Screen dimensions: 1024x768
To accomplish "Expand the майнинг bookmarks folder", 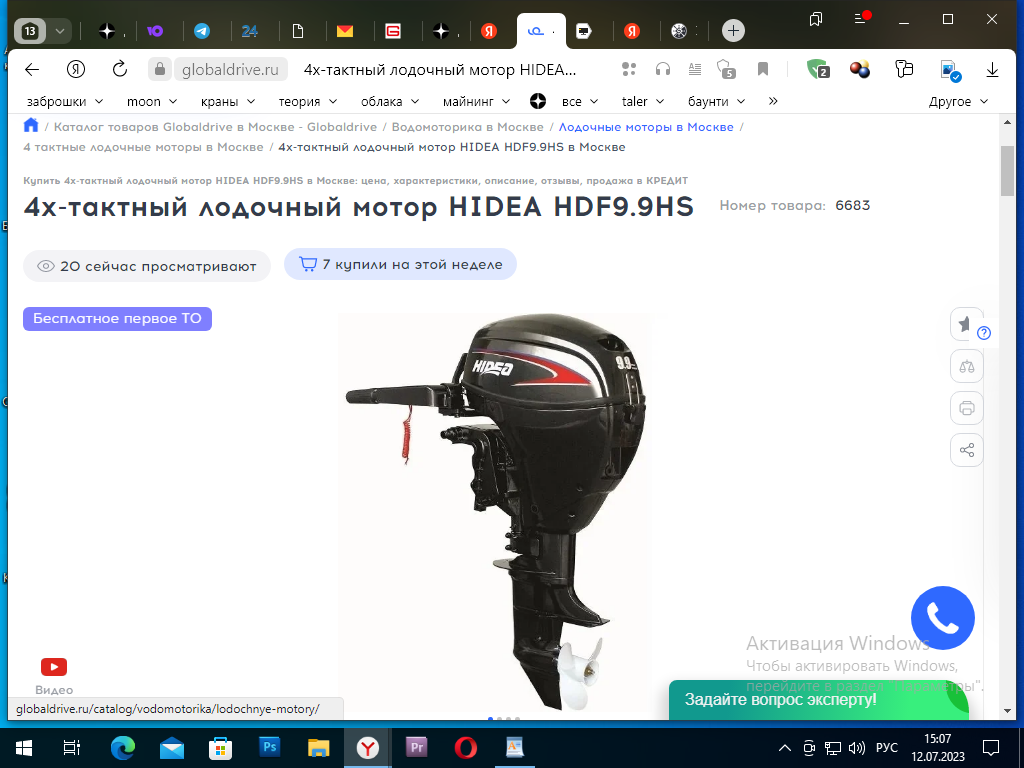I will coord(476,101).
